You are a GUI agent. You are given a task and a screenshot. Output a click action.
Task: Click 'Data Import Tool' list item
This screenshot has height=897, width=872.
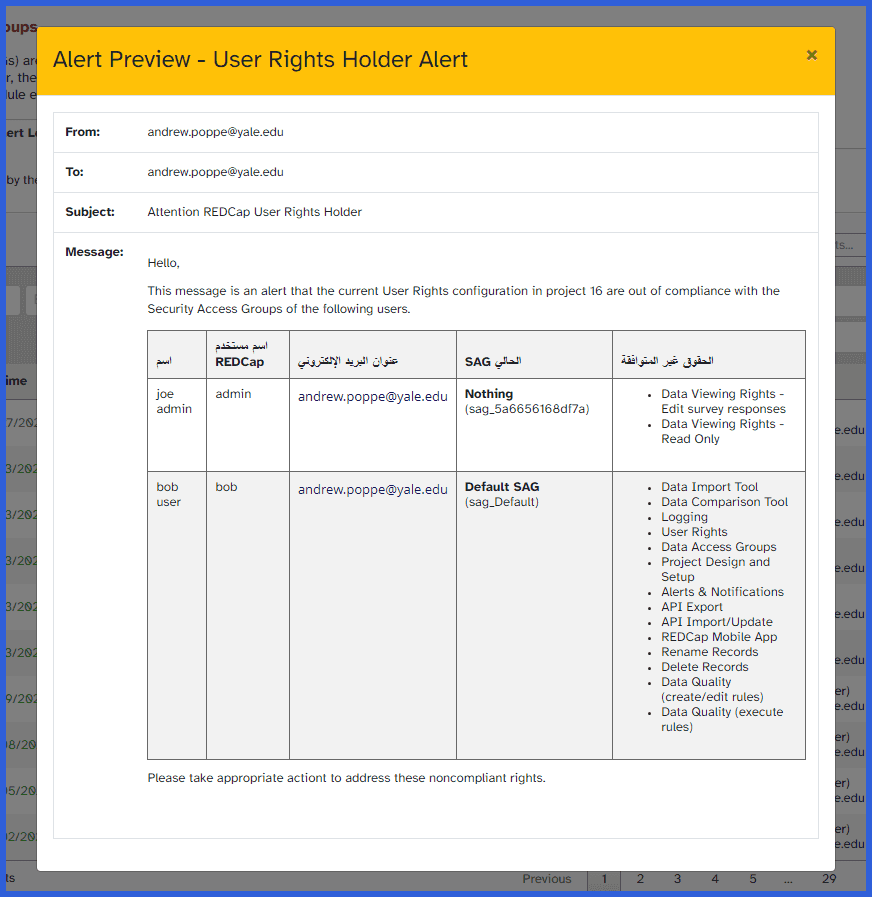pyautogui.click(x=710, y=487)
